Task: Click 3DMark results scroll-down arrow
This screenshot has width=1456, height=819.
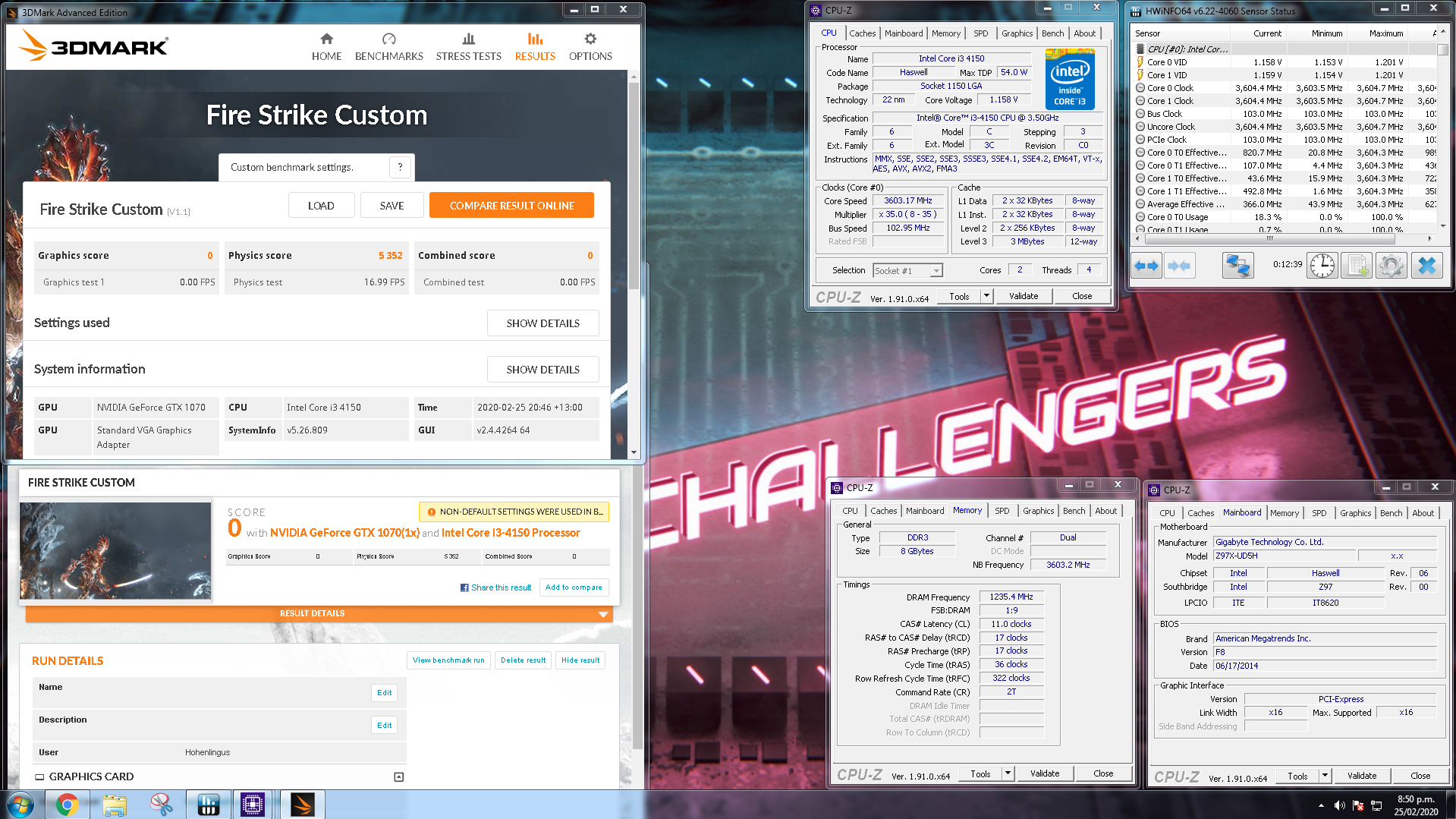Action: tap(634, 452)
